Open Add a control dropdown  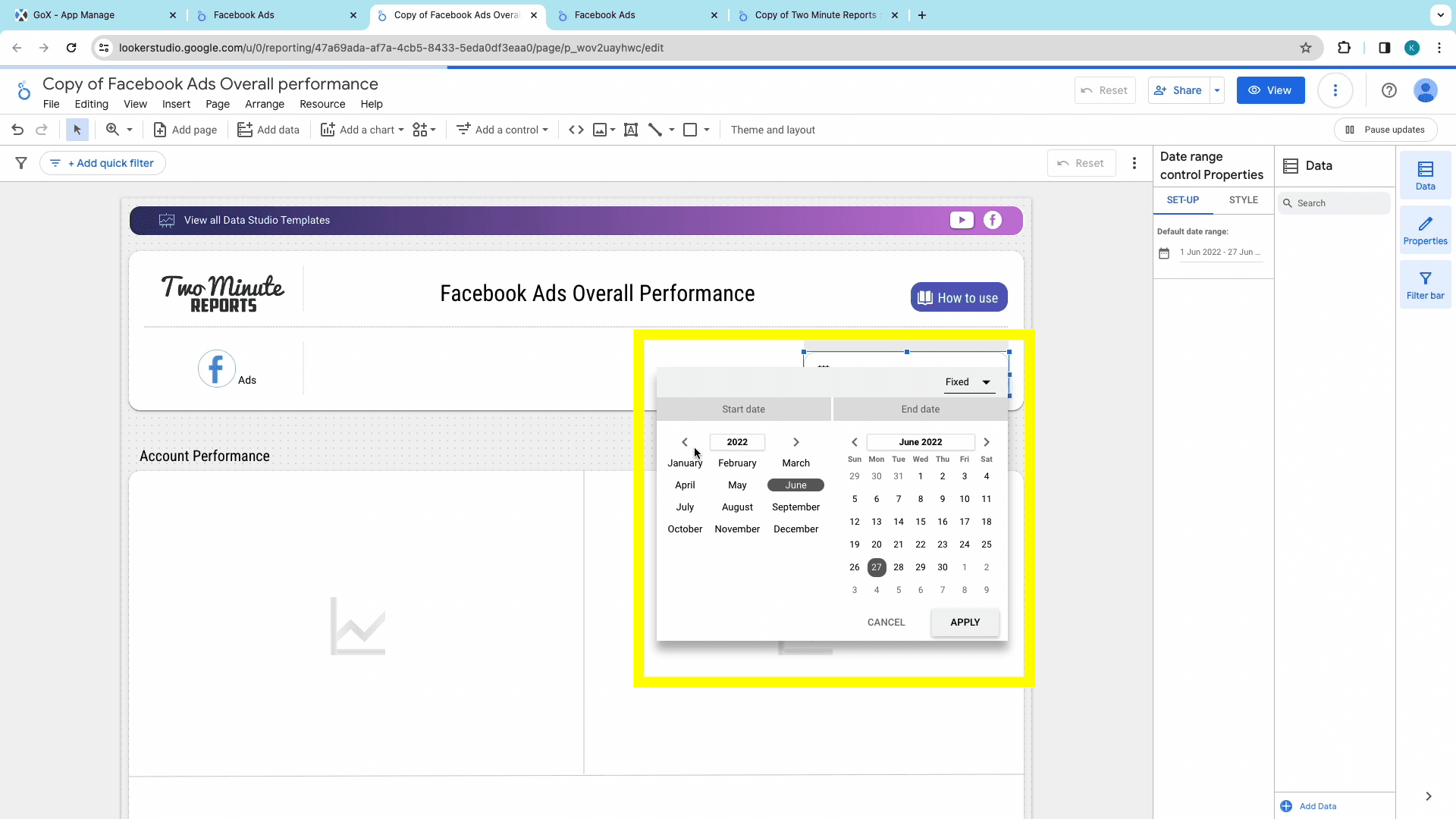tap(502, 130)
